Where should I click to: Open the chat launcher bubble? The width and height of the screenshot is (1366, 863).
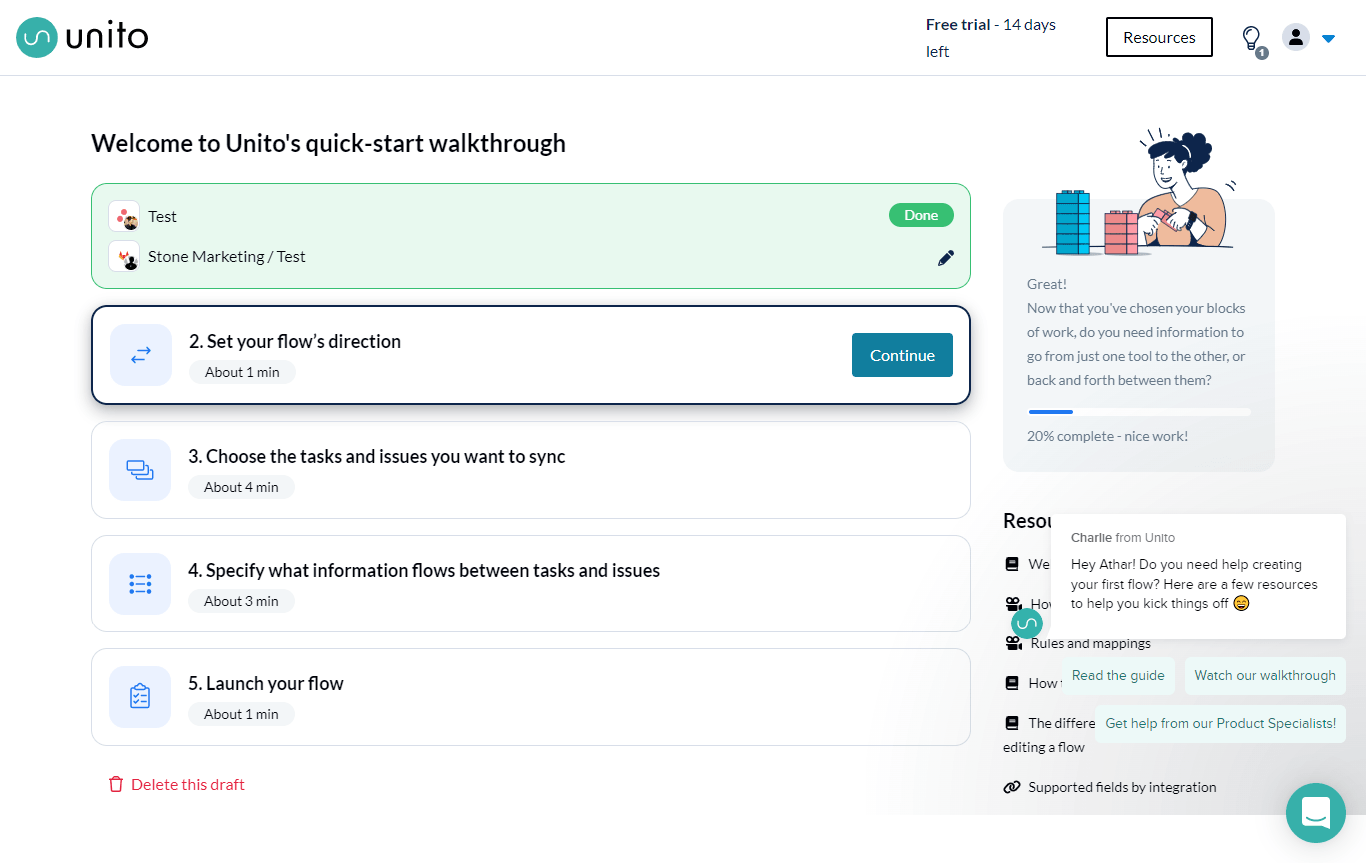pyautogui.click(x=1316, y=813)
